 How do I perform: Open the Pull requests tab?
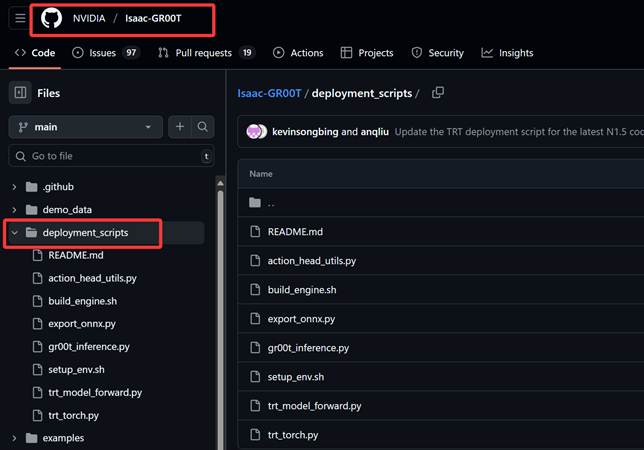[206, 53]
